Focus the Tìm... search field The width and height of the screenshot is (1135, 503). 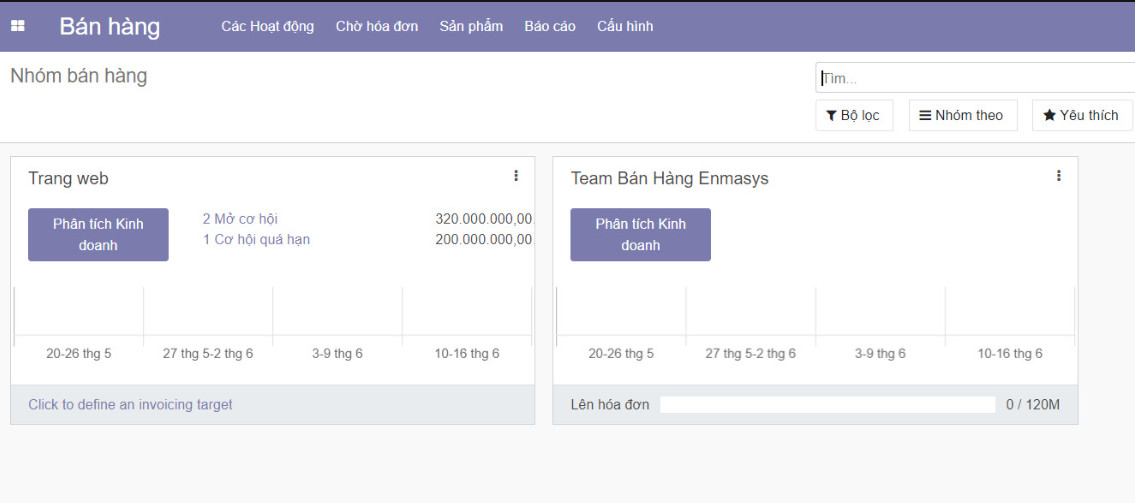tap(975, 78)
